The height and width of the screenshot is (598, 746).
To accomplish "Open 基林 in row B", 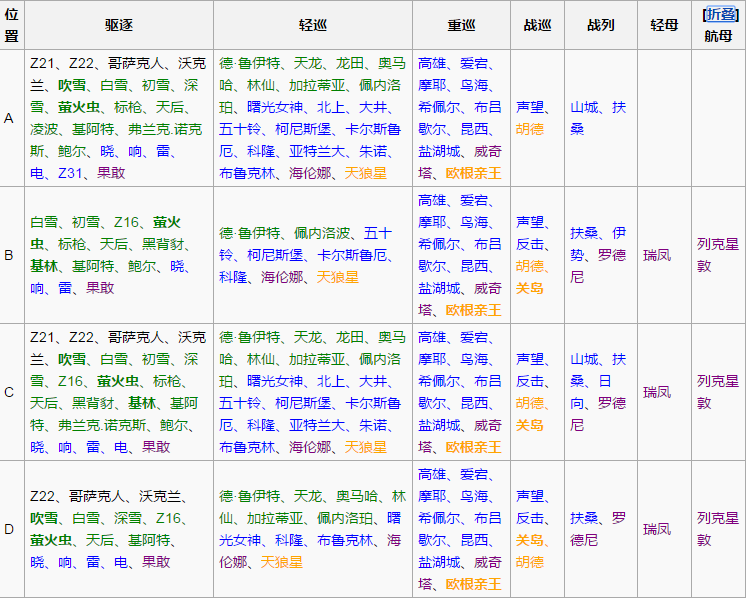I will click(x=44, y=266).
